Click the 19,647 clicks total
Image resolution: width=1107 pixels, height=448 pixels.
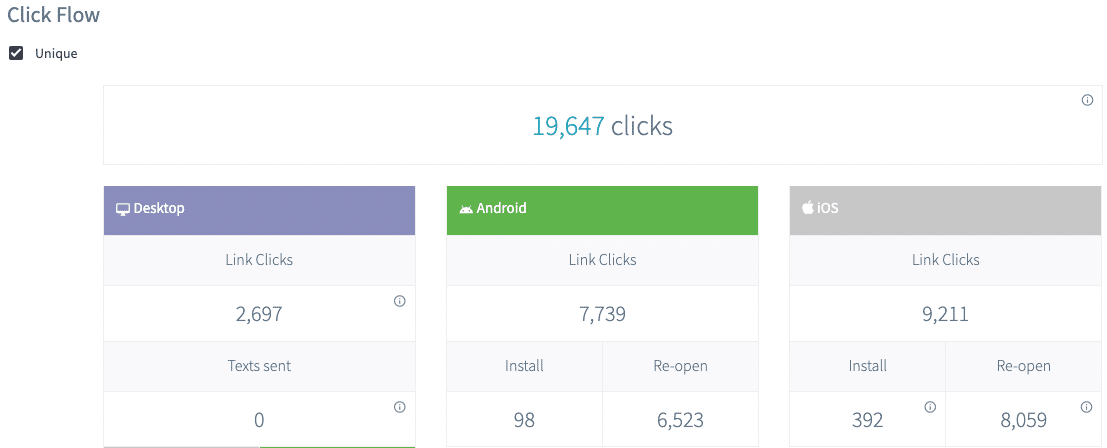(x=602, y=126)
